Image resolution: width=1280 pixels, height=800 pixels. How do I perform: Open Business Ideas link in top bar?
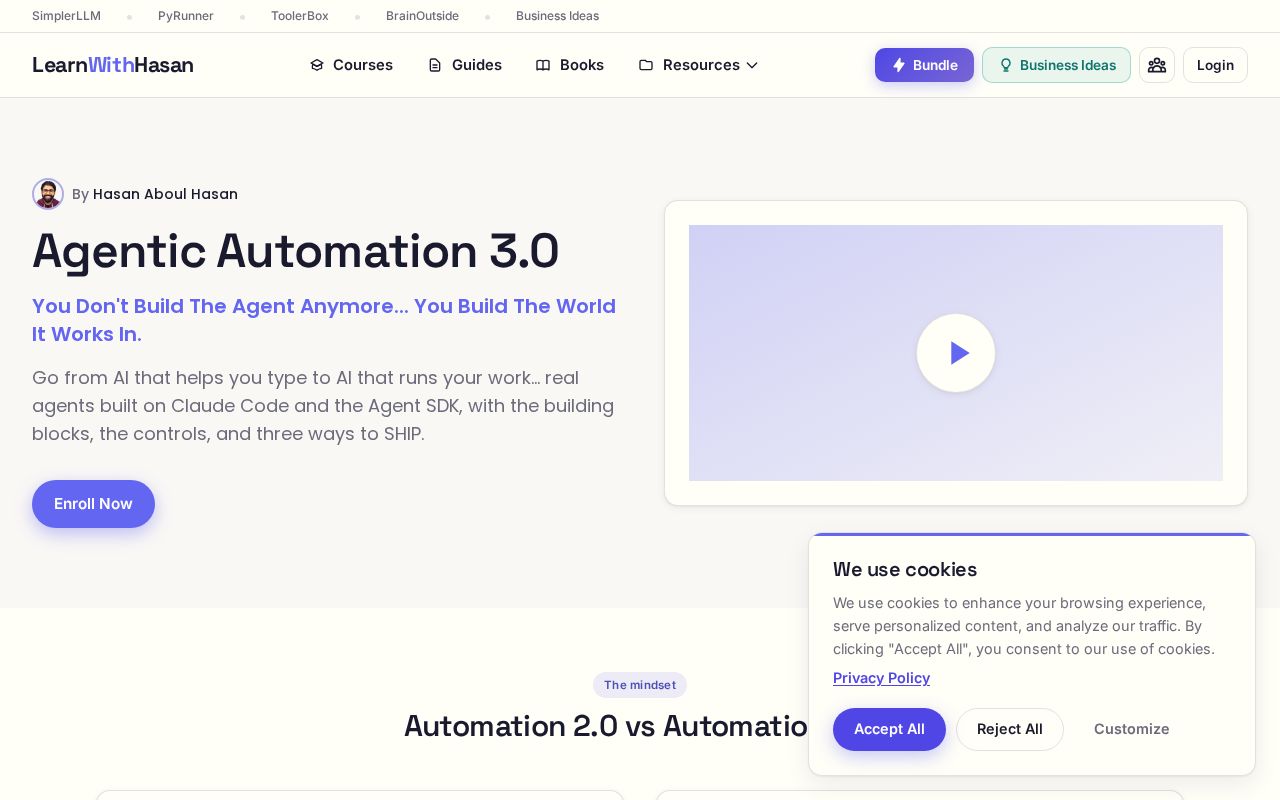pyautogui.click(x=557, y=16)
